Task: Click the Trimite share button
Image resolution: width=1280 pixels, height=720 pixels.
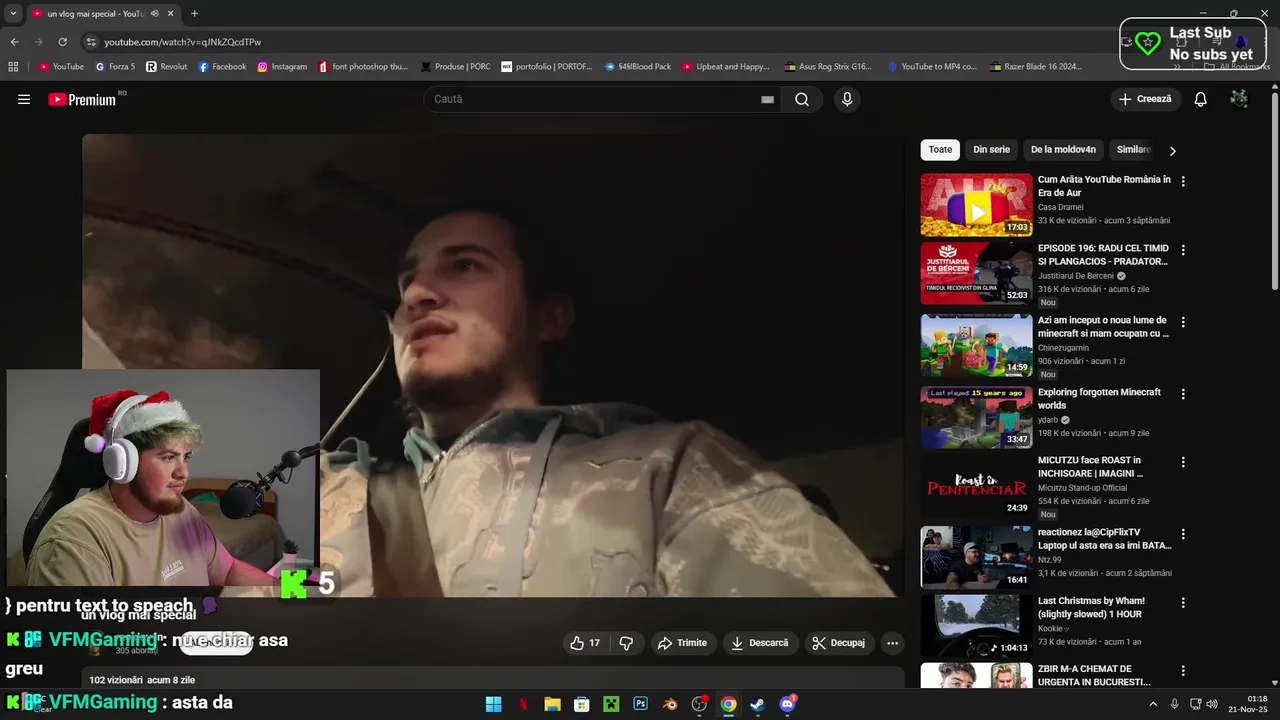Action: tap(682, 643)
